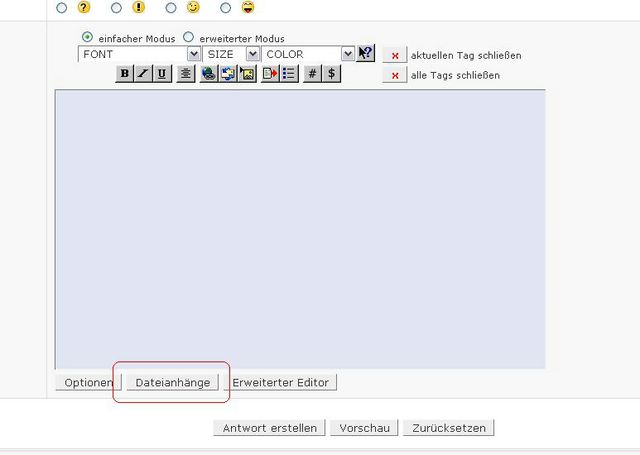Click the Italic formatting button
This screenshot has height=455, width=640.
143,74
